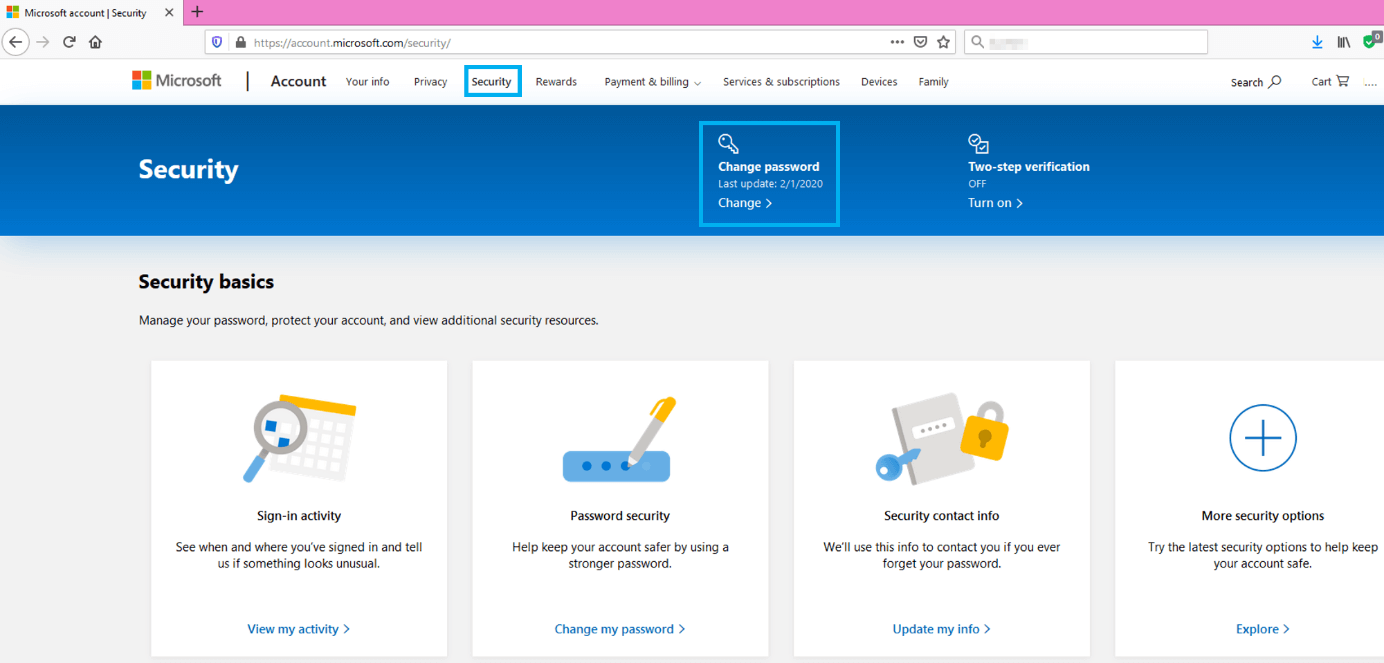Open the Cart icon
The image size is (1384, 663).
pyautogui.click(x=1330, y=82)
